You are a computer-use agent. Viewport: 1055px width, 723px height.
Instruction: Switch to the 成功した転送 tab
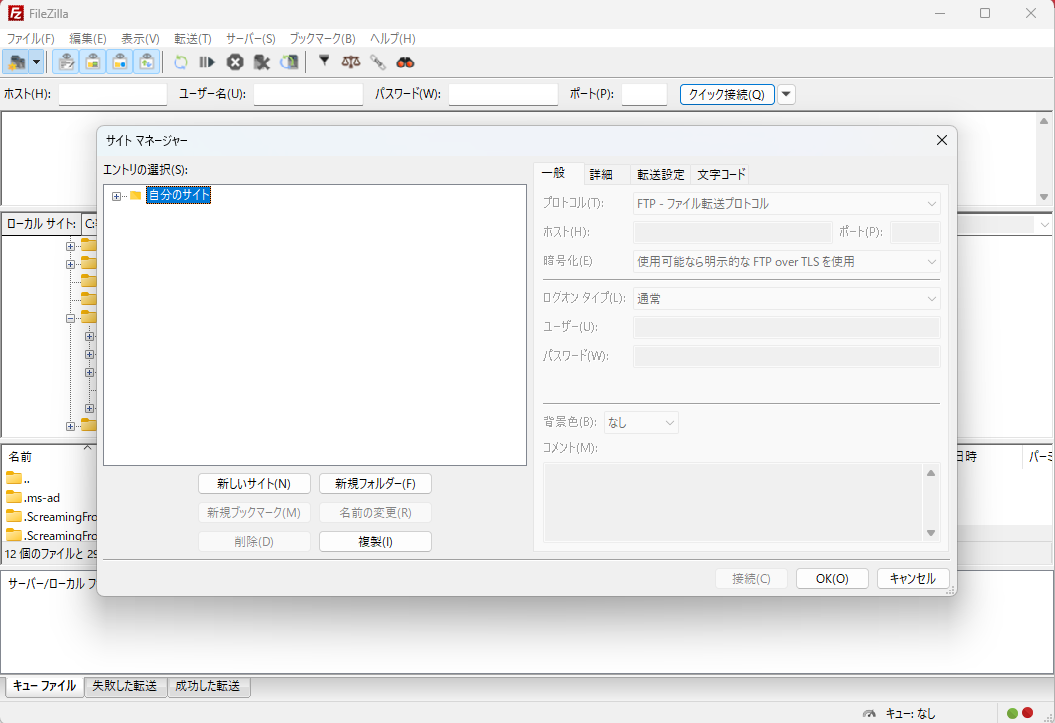[209, 686]
